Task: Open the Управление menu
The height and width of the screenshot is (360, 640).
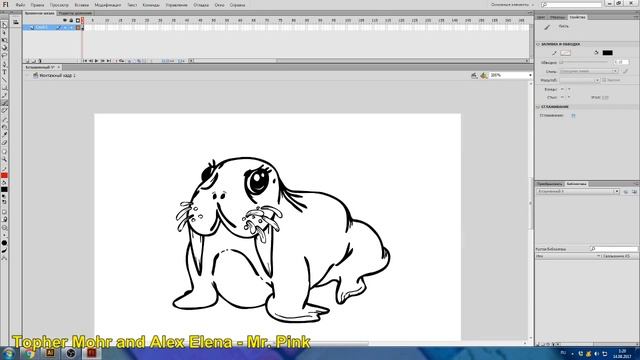Action: [176, 5]
